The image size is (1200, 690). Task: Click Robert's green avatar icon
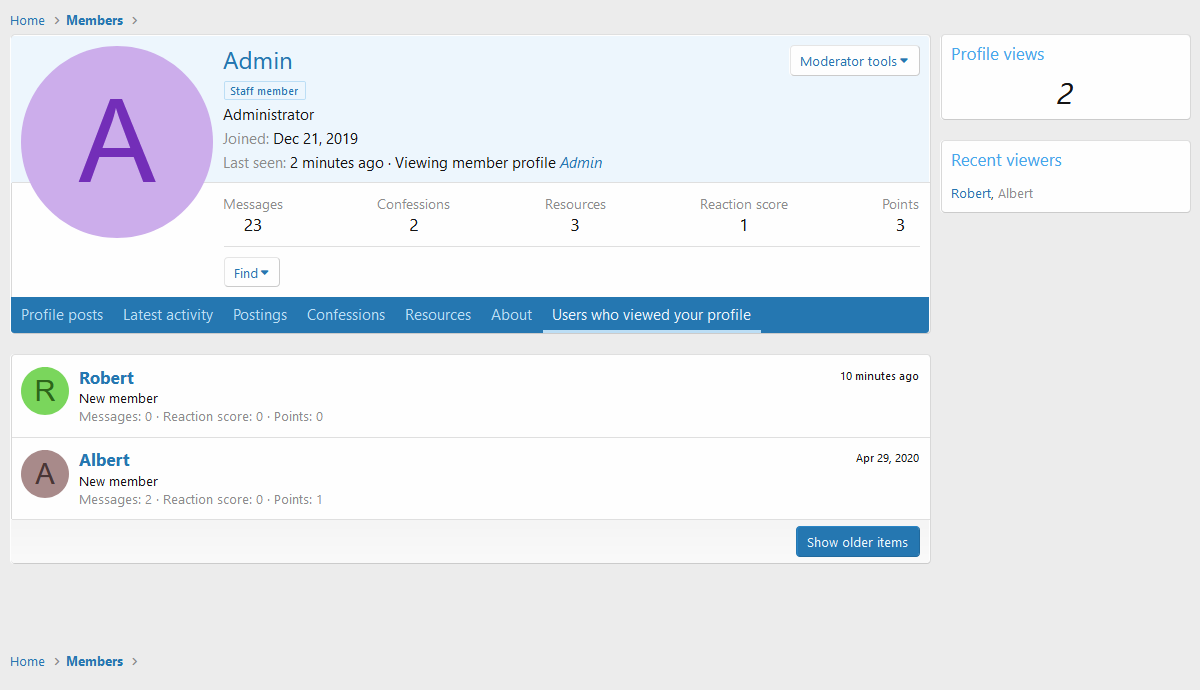[x=45, y=391]
